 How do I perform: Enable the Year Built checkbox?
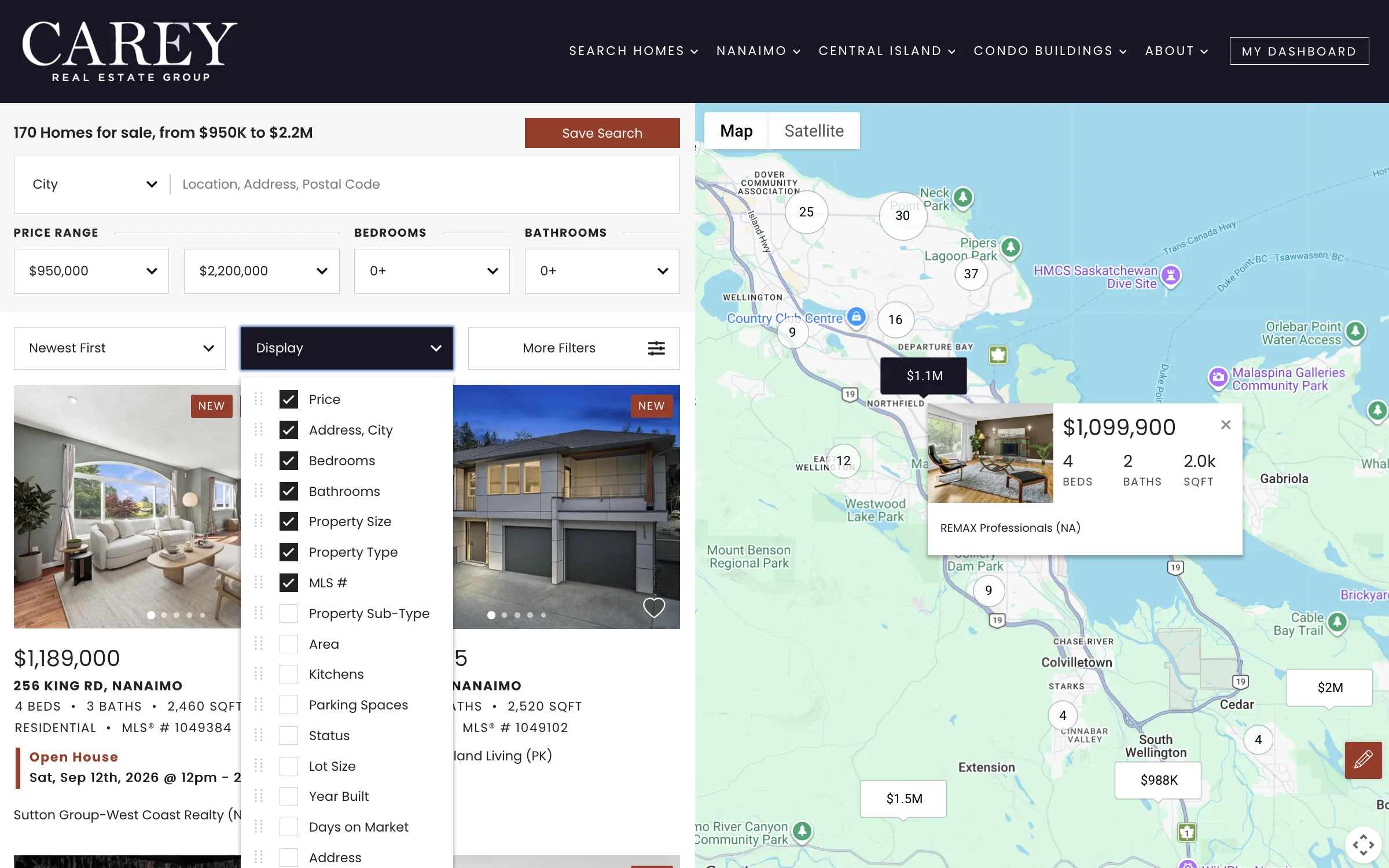click(x=289, y=796)
